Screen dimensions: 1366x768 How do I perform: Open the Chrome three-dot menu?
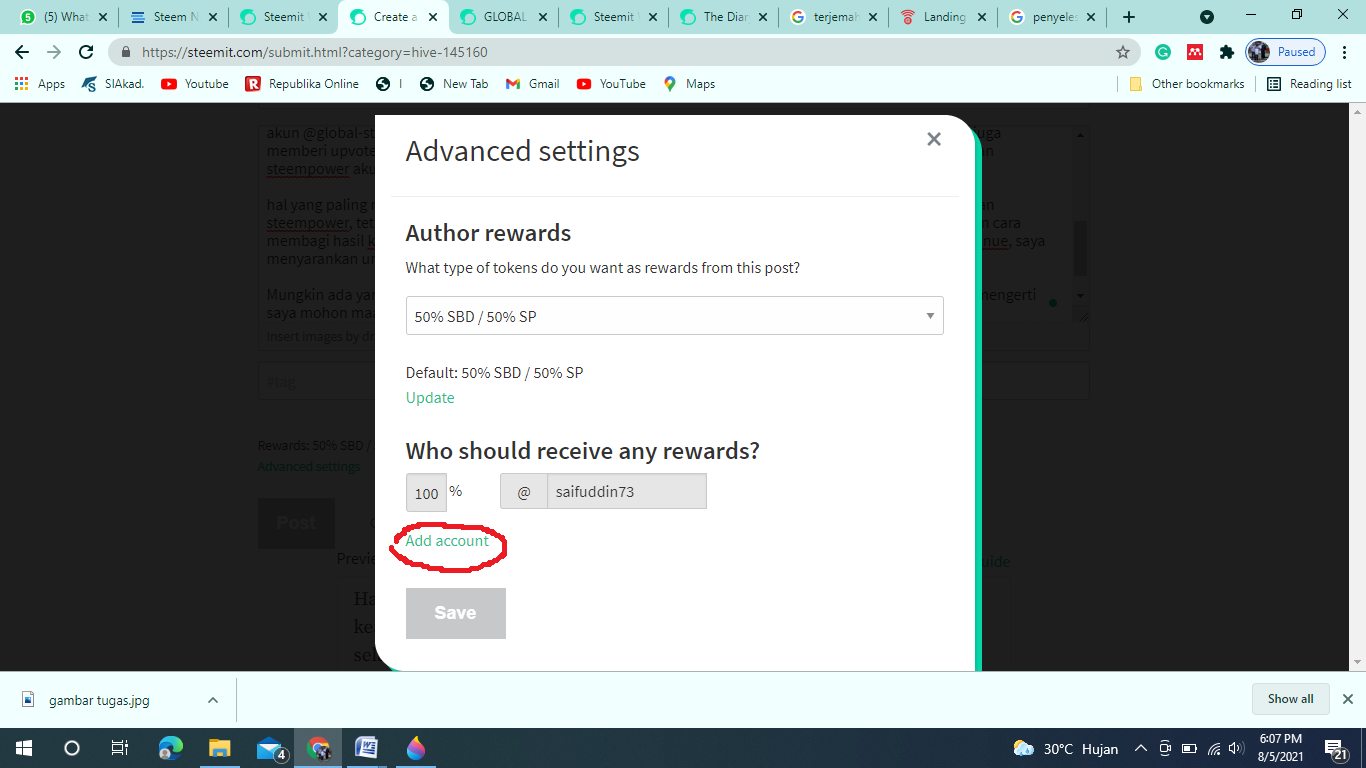point(1346,52)
